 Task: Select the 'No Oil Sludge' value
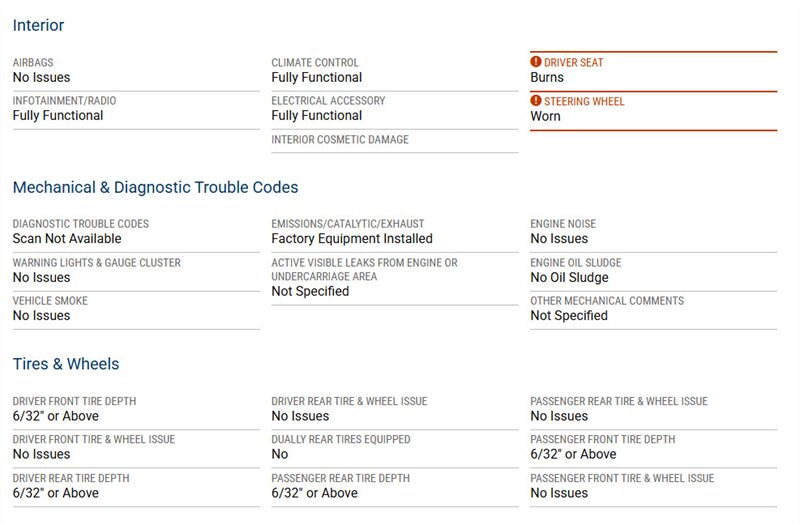[569, 277]
